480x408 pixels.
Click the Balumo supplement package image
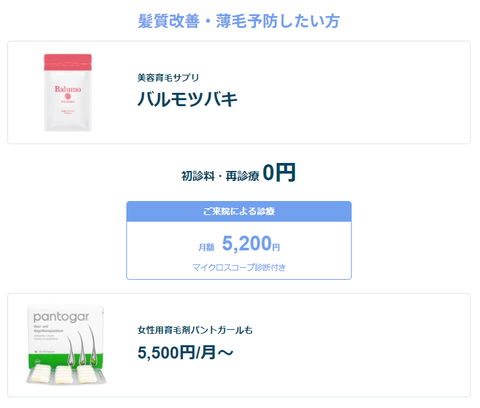point(68,93)
